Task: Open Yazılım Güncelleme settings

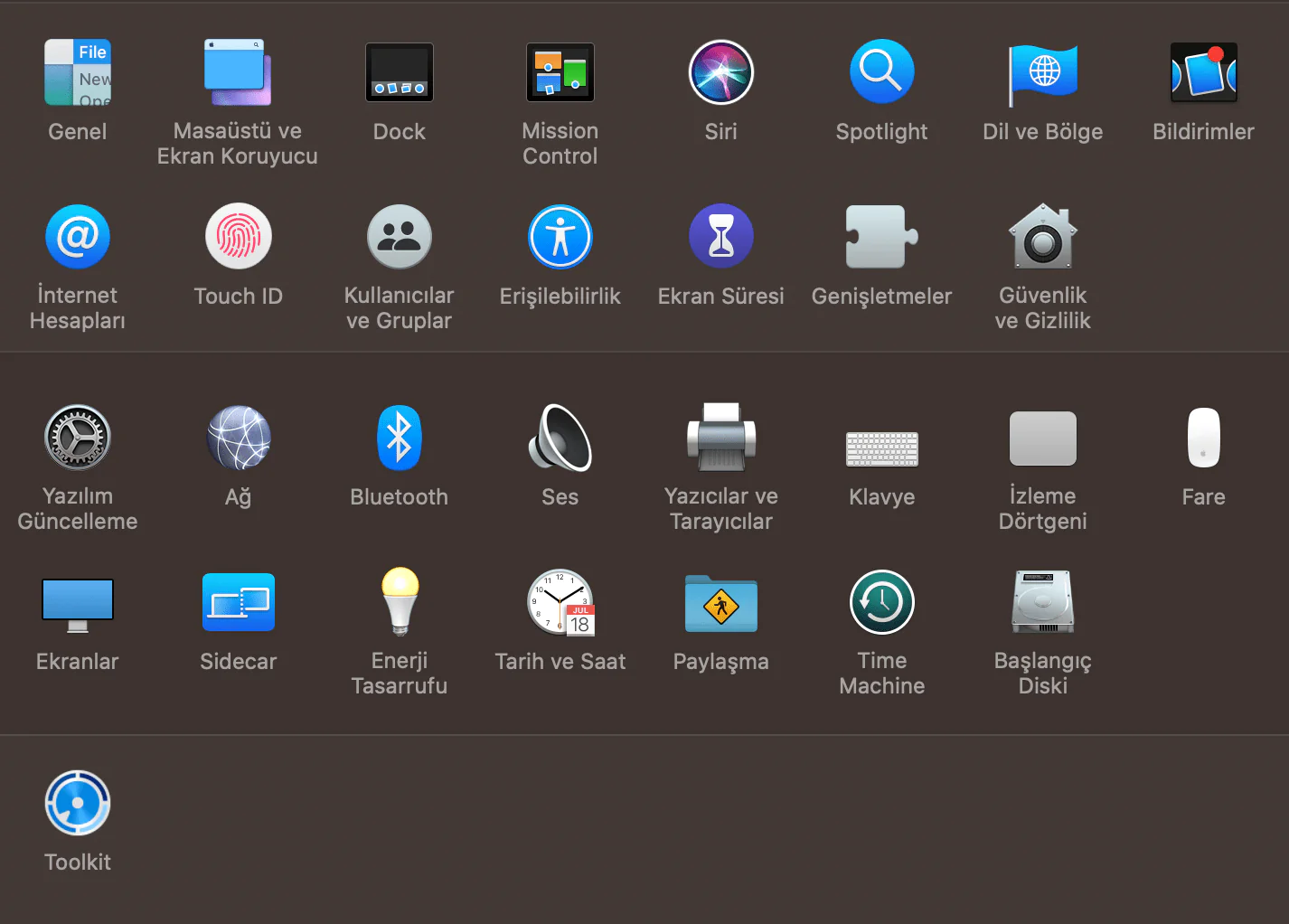Action: pyautogui.click(x=78, y=438)
